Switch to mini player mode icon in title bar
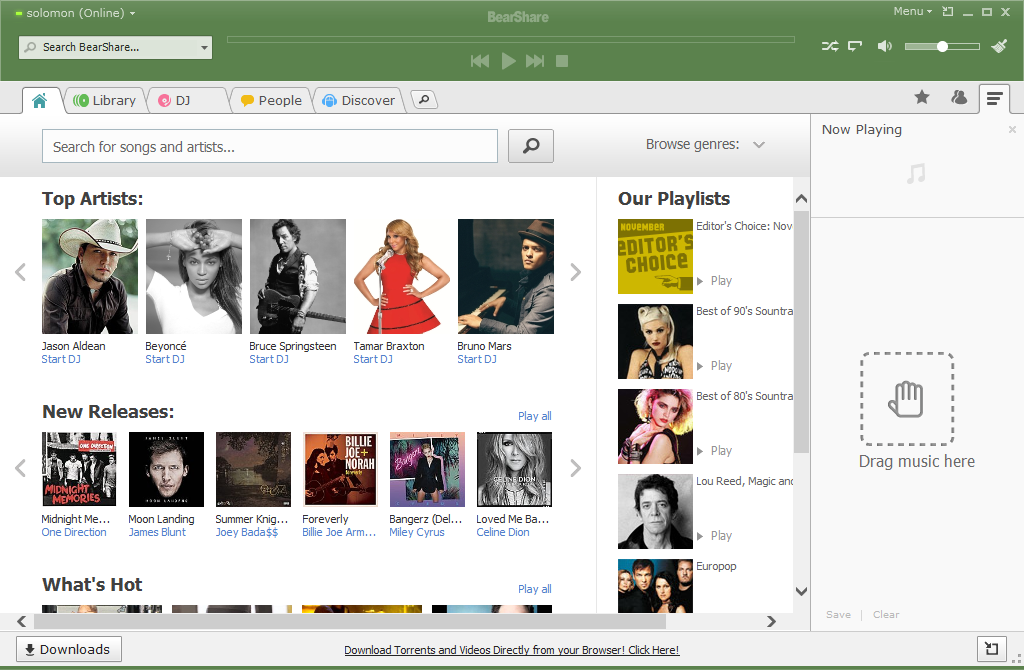 (948, 12)
